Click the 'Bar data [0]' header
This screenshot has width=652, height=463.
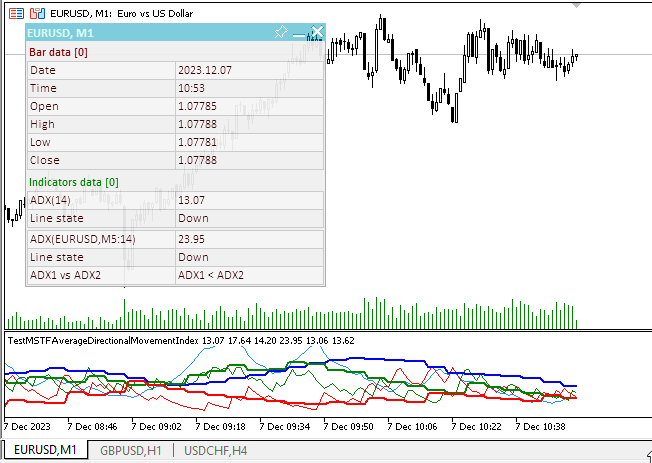58,52
